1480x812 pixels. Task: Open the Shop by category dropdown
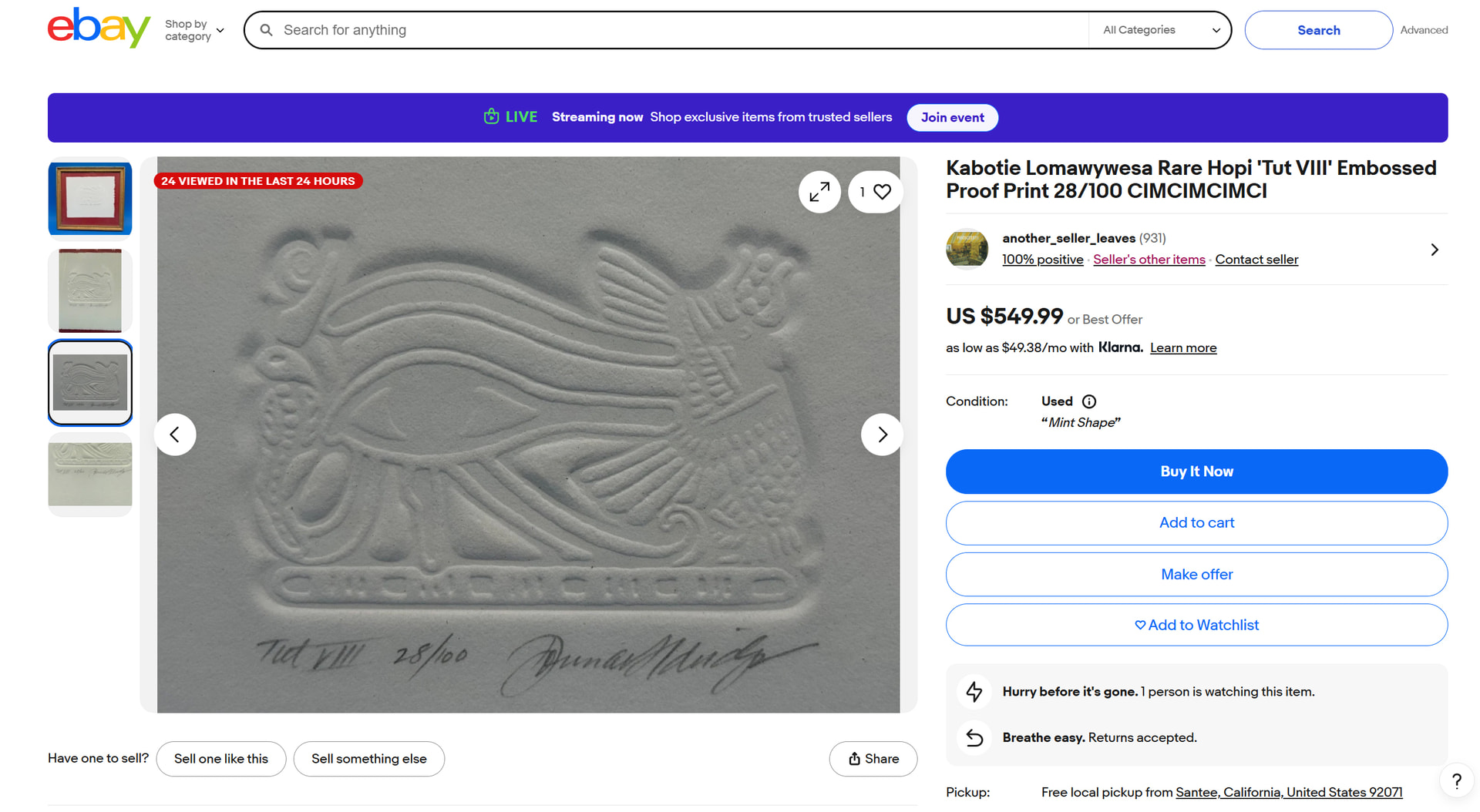tap(194, 30)
